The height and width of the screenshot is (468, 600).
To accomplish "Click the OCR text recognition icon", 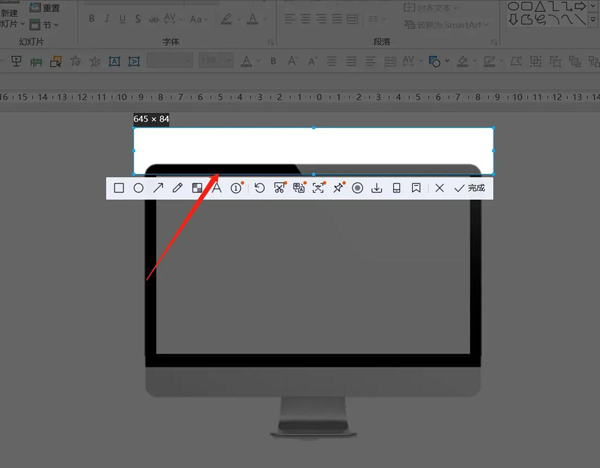I will click(x=319, y=188).
